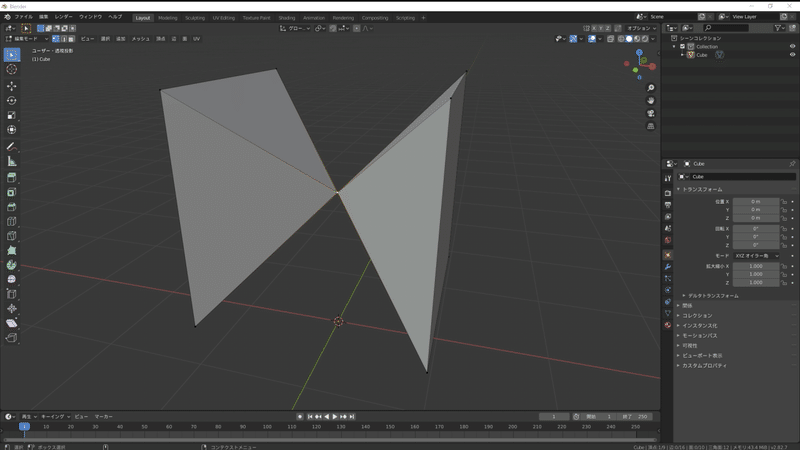Open the XYZ Euler rotation mode dropdown
This screenshot has height=450, width=800.
coord(756,256)
